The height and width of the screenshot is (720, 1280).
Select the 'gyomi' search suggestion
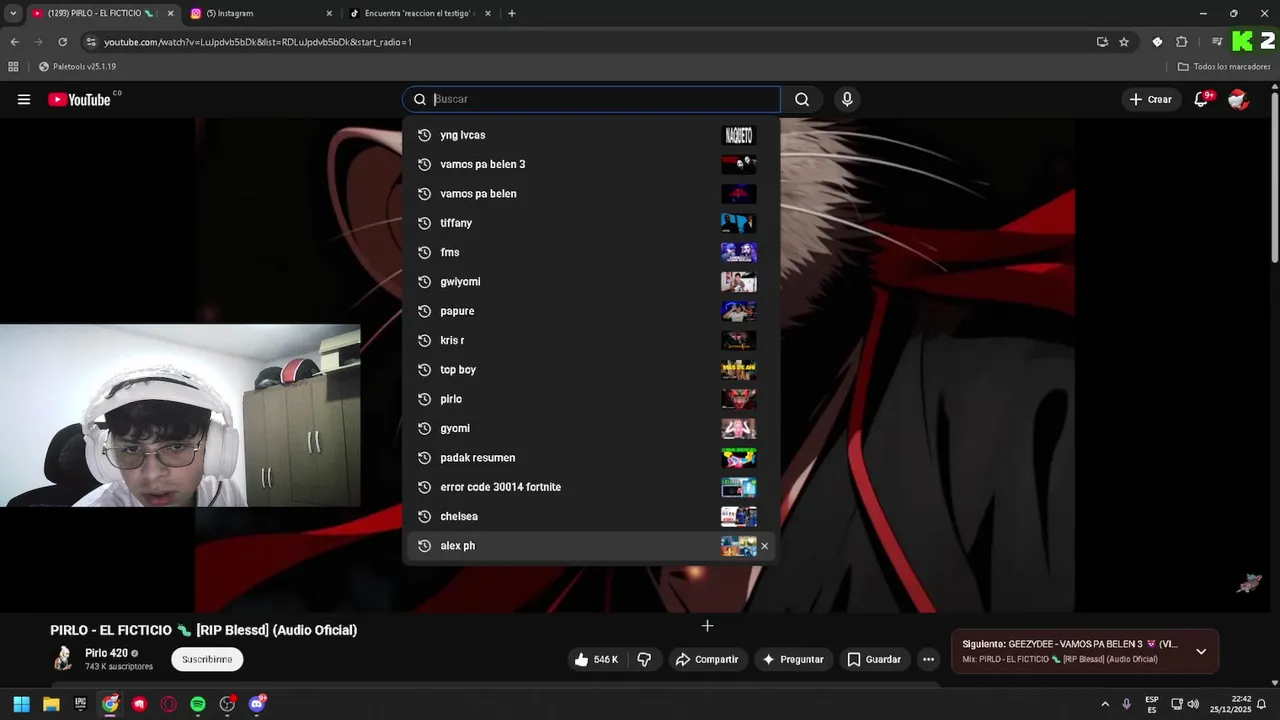click(590, 428)
